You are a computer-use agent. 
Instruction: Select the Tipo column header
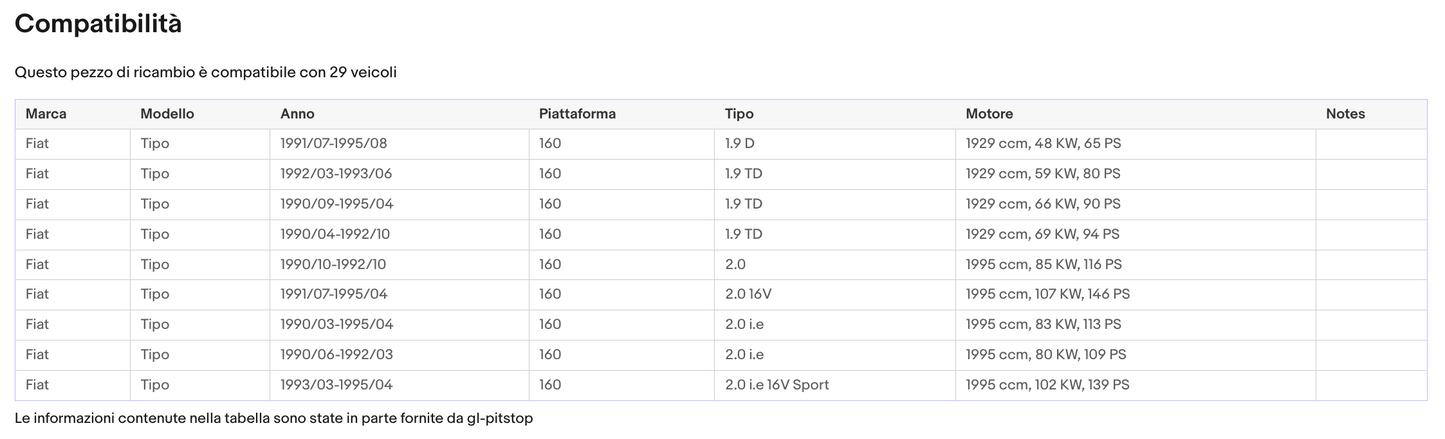pos(739,114)
